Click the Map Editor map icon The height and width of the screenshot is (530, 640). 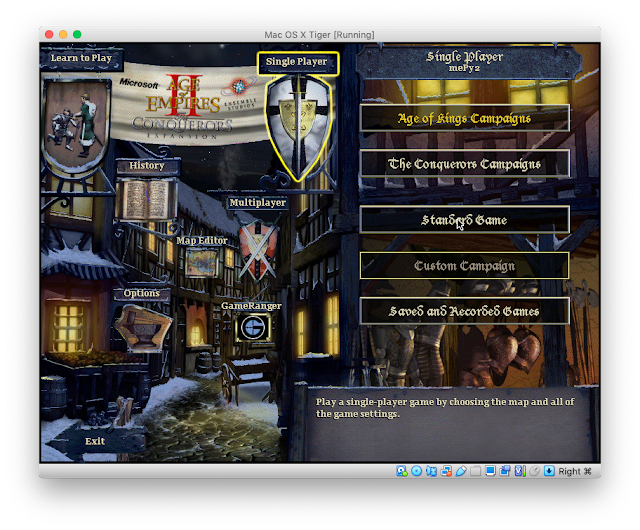pos(202,263)
